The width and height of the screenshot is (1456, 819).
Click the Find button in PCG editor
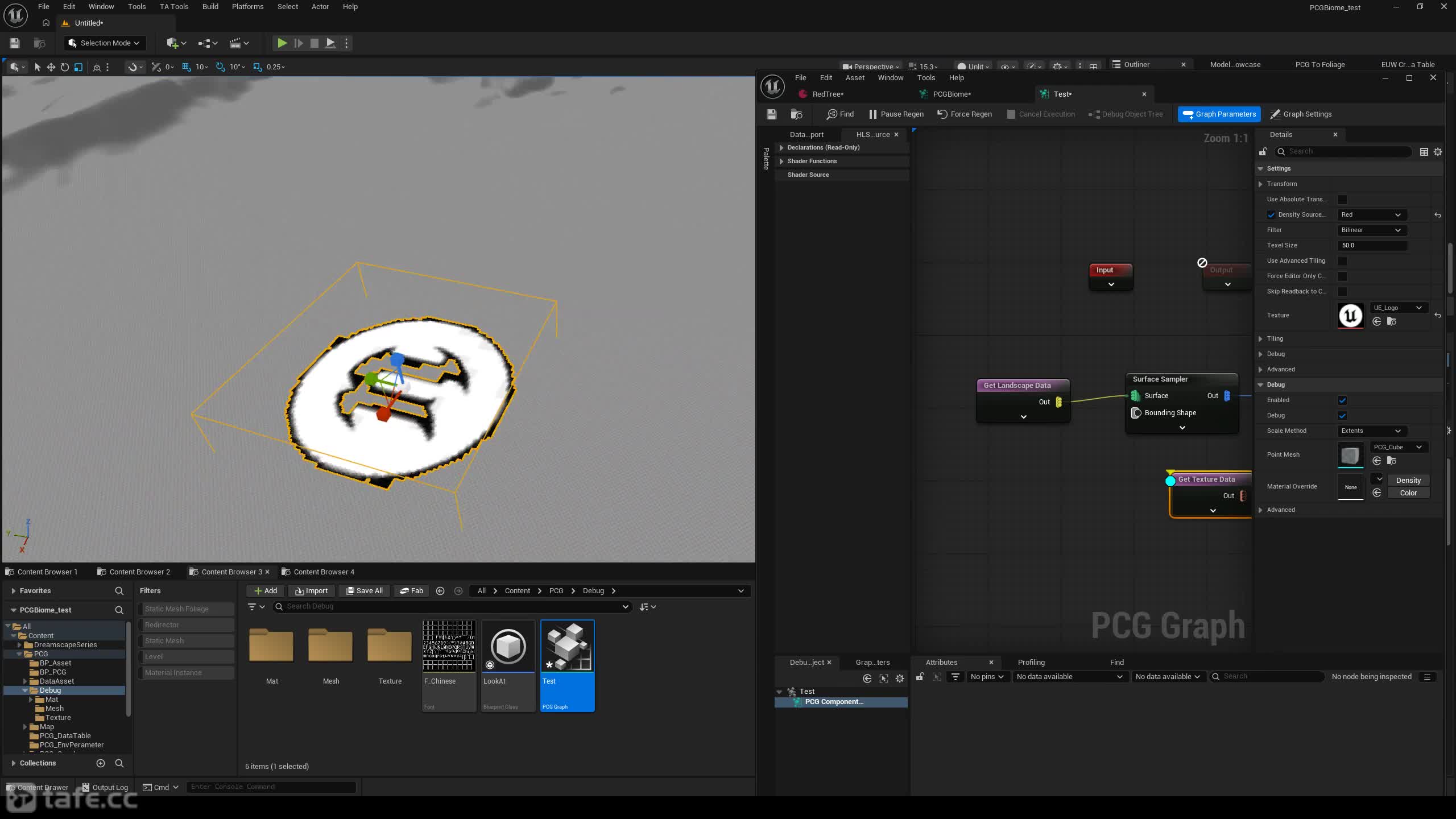(x=840, y=114)
